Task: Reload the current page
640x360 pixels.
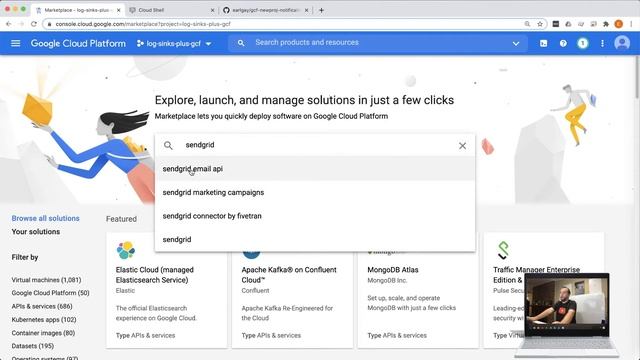Action: [x=33, y=24]
